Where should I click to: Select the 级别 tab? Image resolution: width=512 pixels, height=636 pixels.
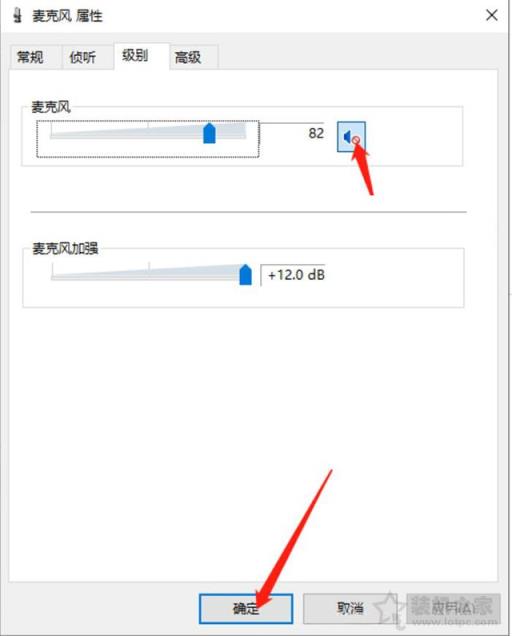point(135,55)
